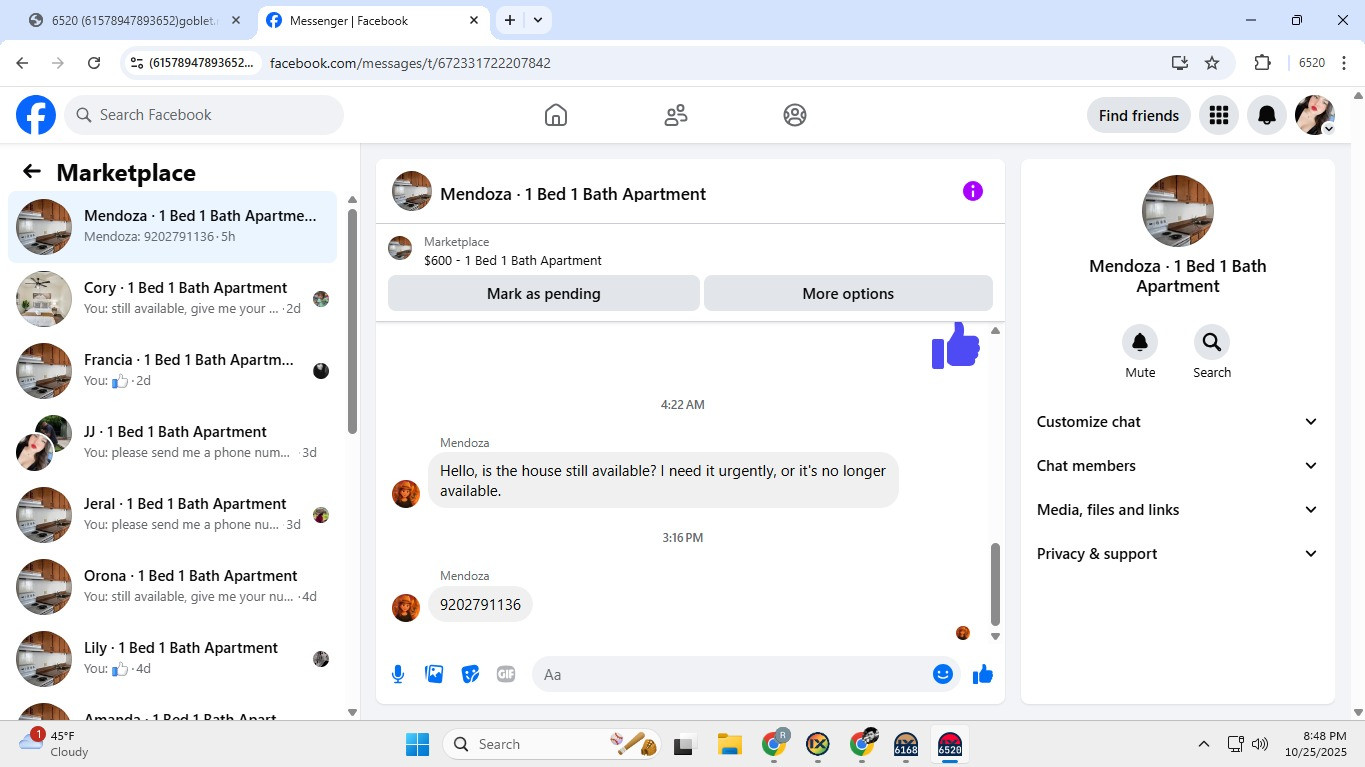1365x767 pixels.
Task: Attach a photo file icon
Action: pos(434,674)
